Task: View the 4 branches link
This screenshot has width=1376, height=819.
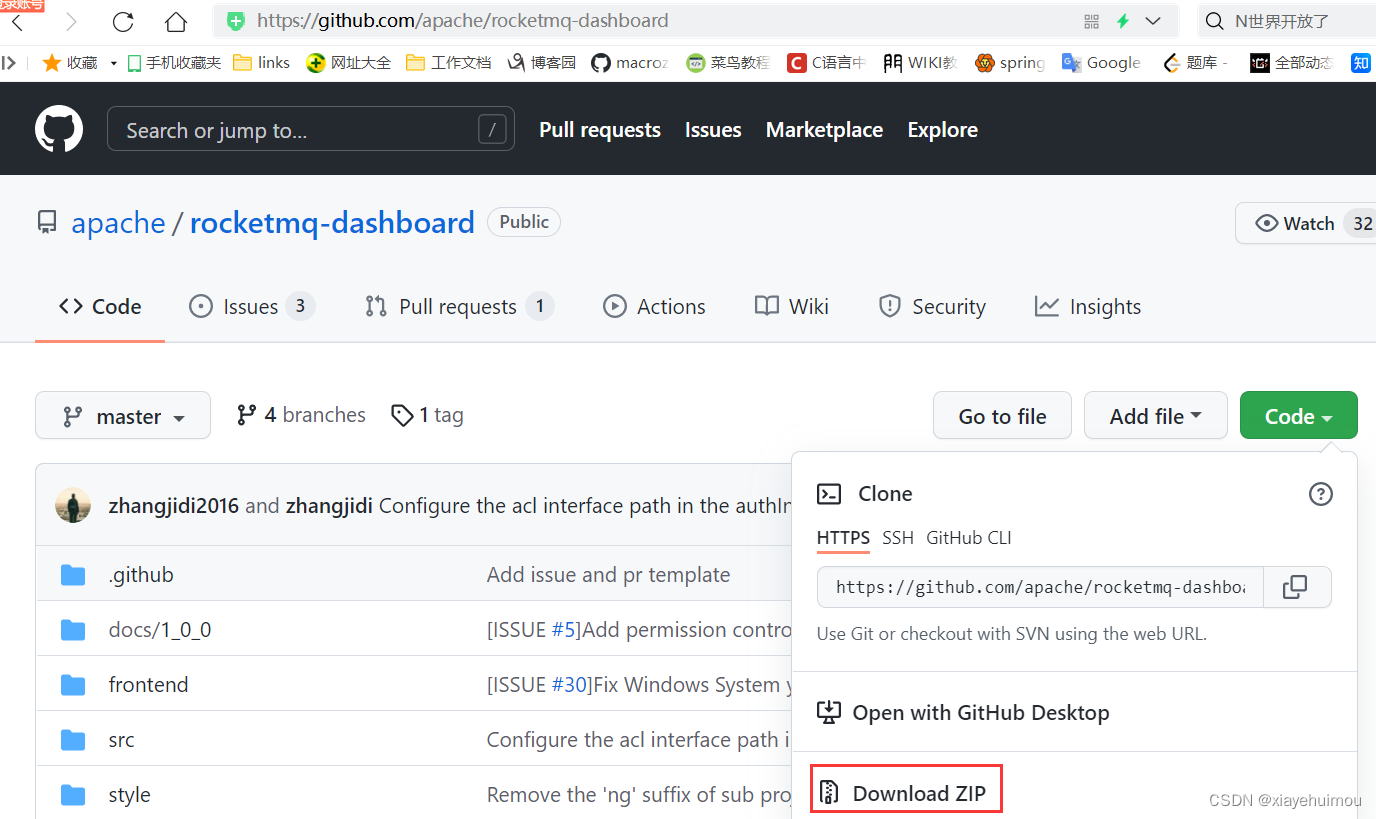Action: pyautogui.click(x=301, y=415)
